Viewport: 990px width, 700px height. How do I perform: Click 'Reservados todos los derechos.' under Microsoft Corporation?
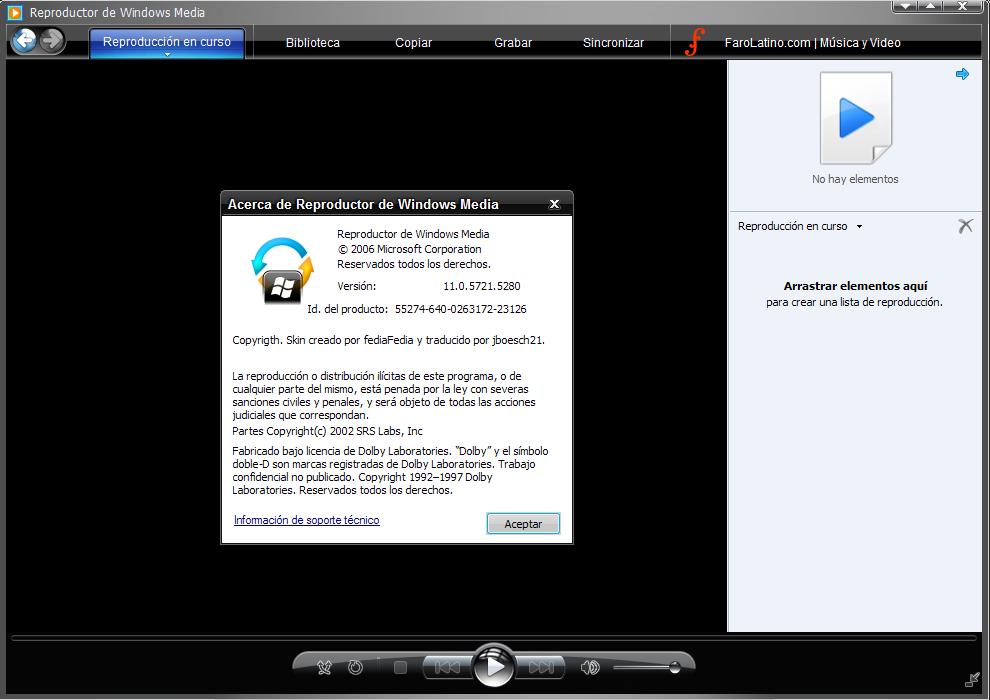click(414, 264)
